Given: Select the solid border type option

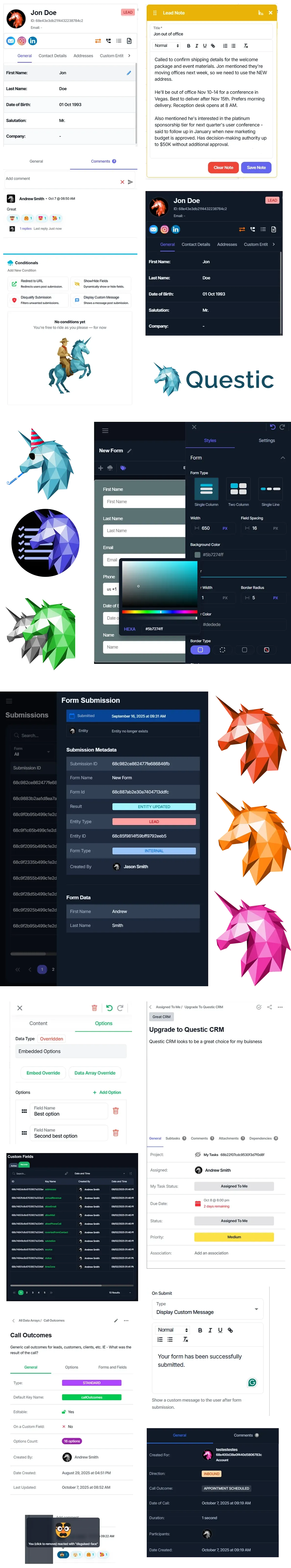Looking at the screenshot, I should (x=200, y=650).
